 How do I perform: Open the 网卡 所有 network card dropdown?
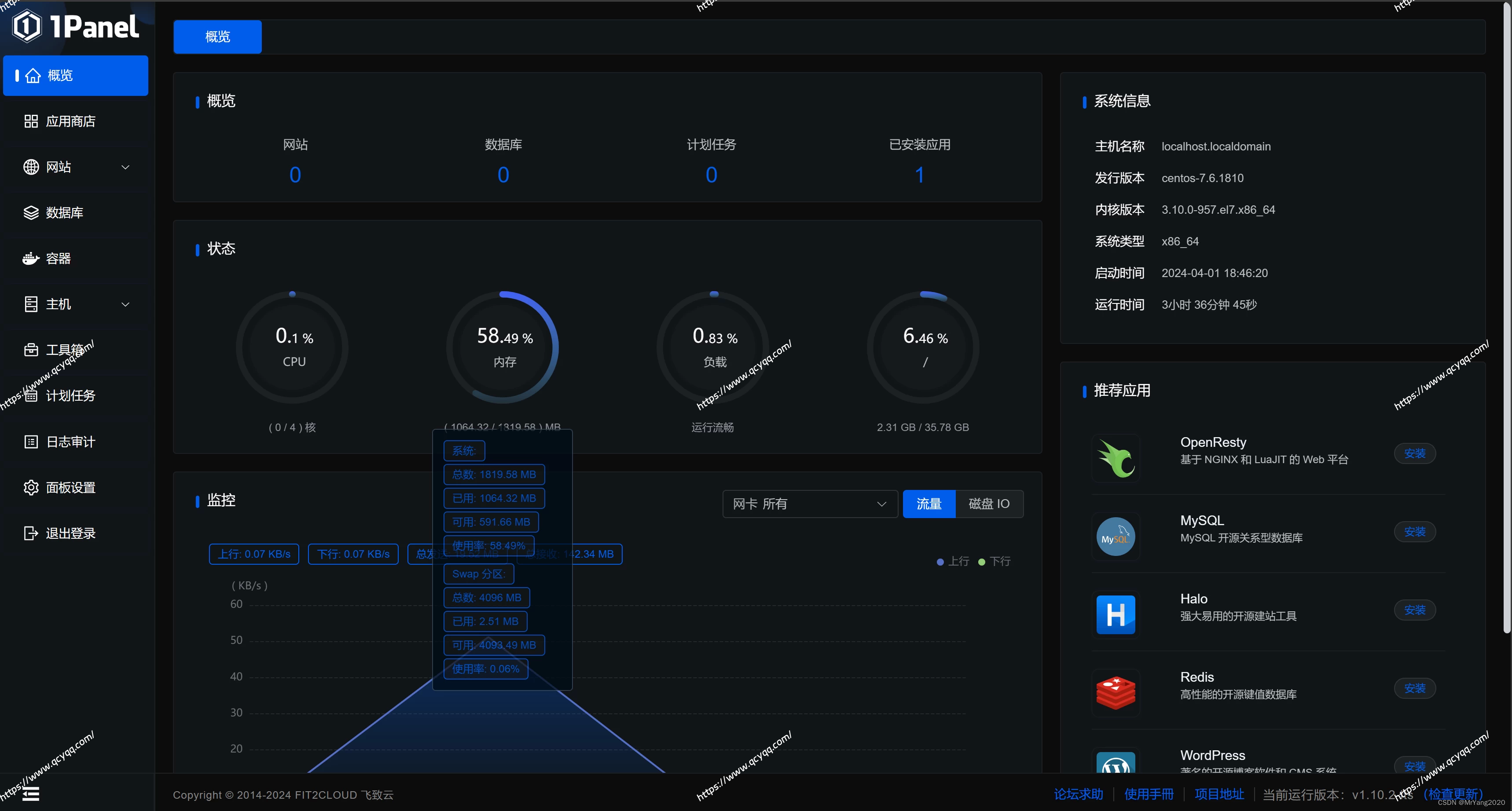[809, 504]
